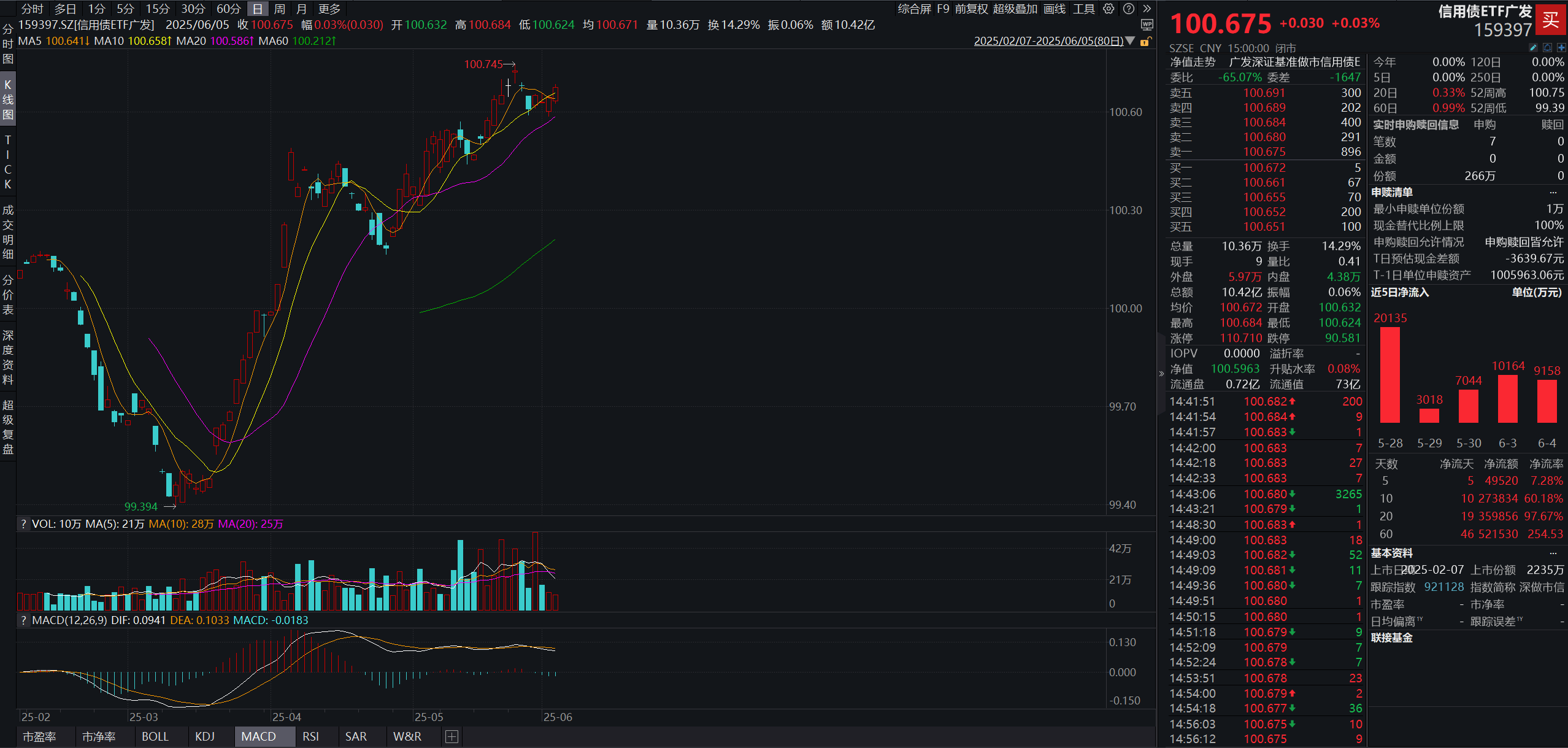Click the 5-28 net inflow bar
The image size is (1568, 748).
(x=1389, y=374)
